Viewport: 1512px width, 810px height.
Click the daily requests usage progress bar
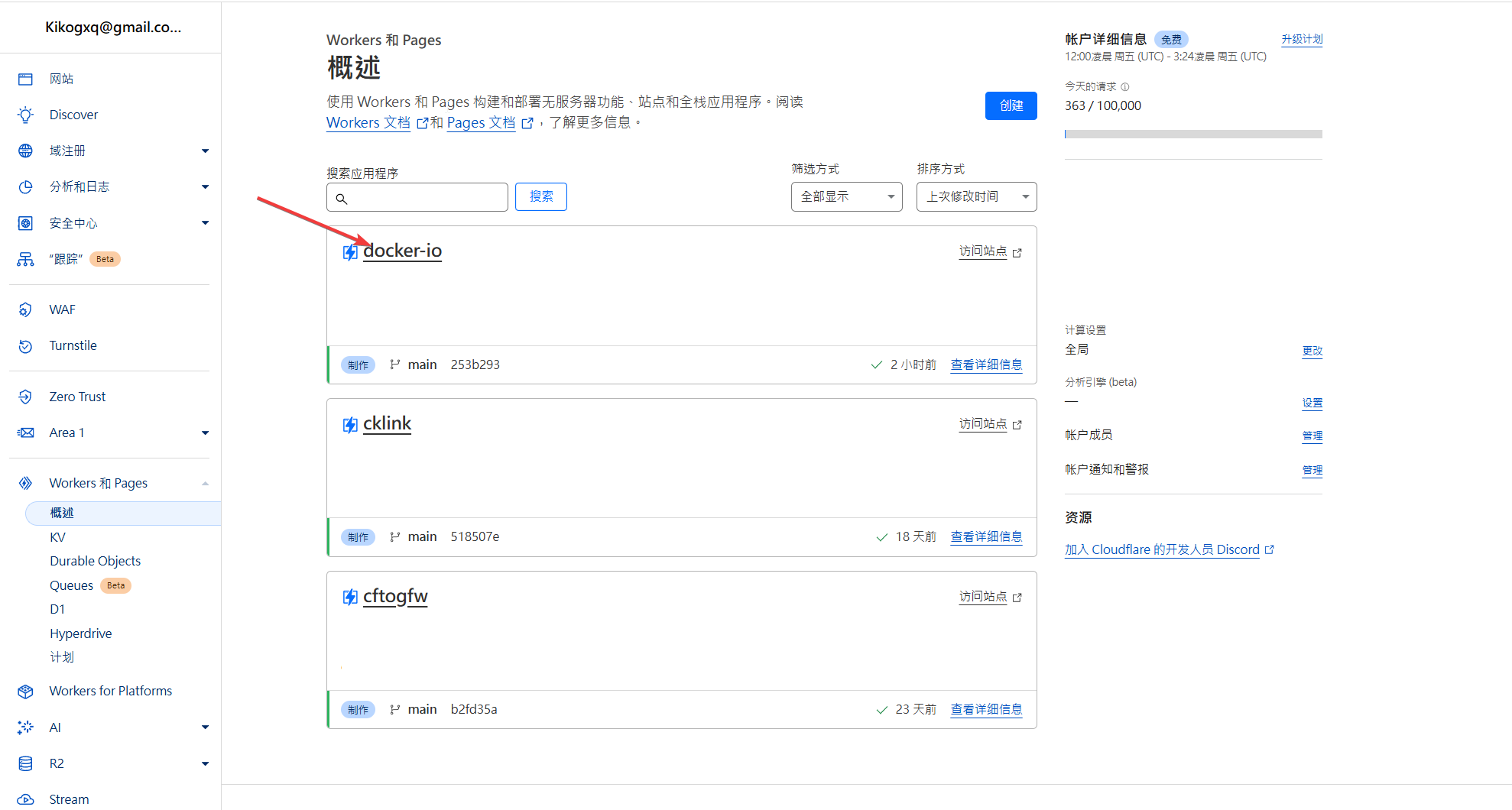(1192, 134)
